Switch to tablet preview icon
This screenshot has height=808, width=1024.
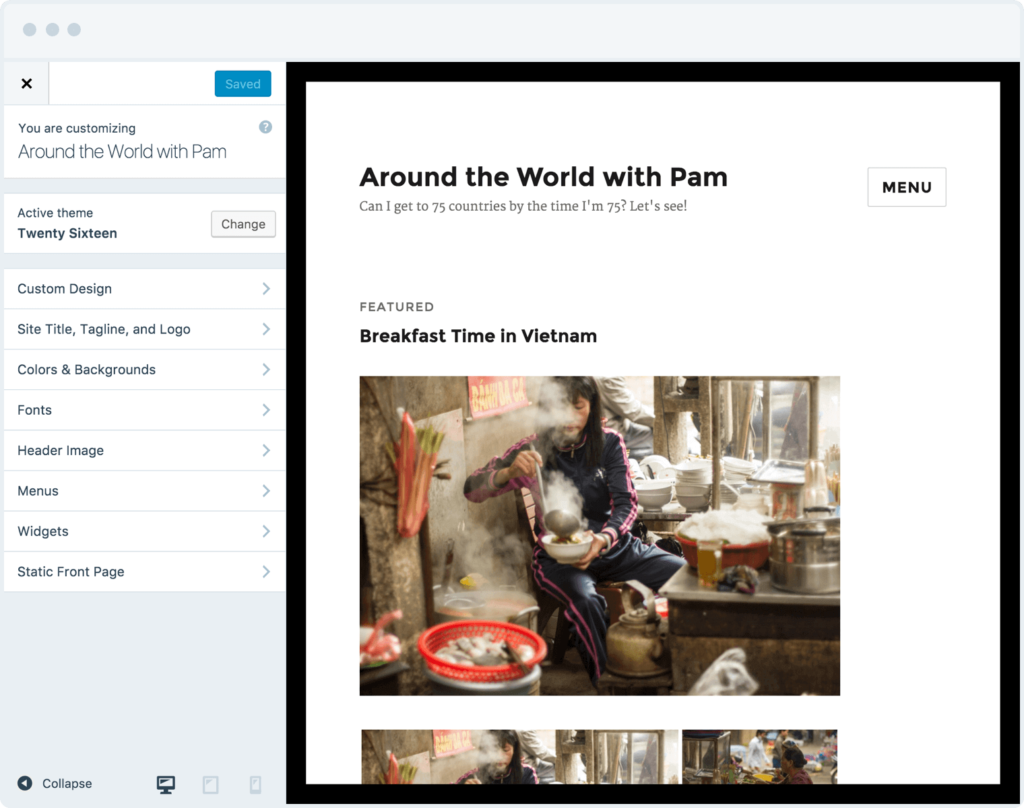coord(210,784)
